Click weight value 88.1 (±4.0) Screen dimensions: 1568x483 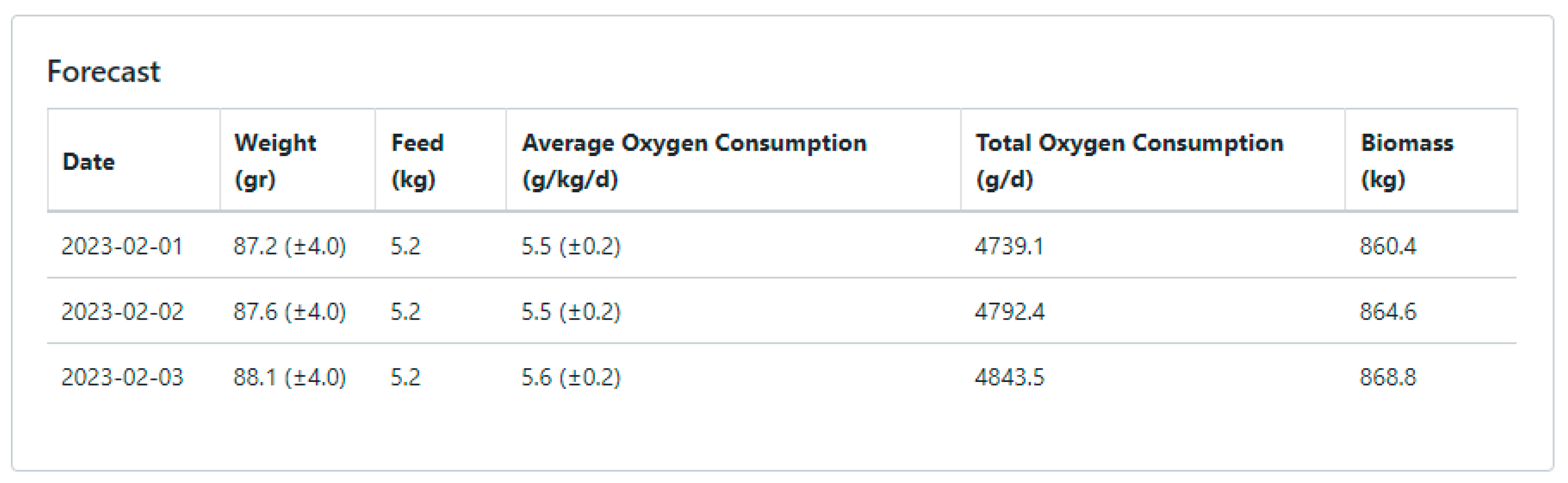point(290,377)
